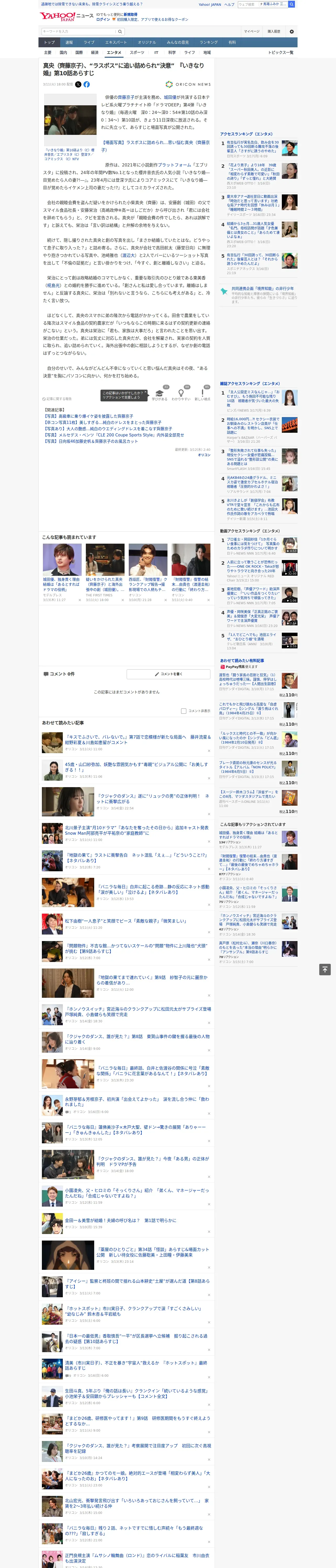Click the 購入履歴 button
The height and width of the screenshot is (1568, 336).
tap(274, 32)
